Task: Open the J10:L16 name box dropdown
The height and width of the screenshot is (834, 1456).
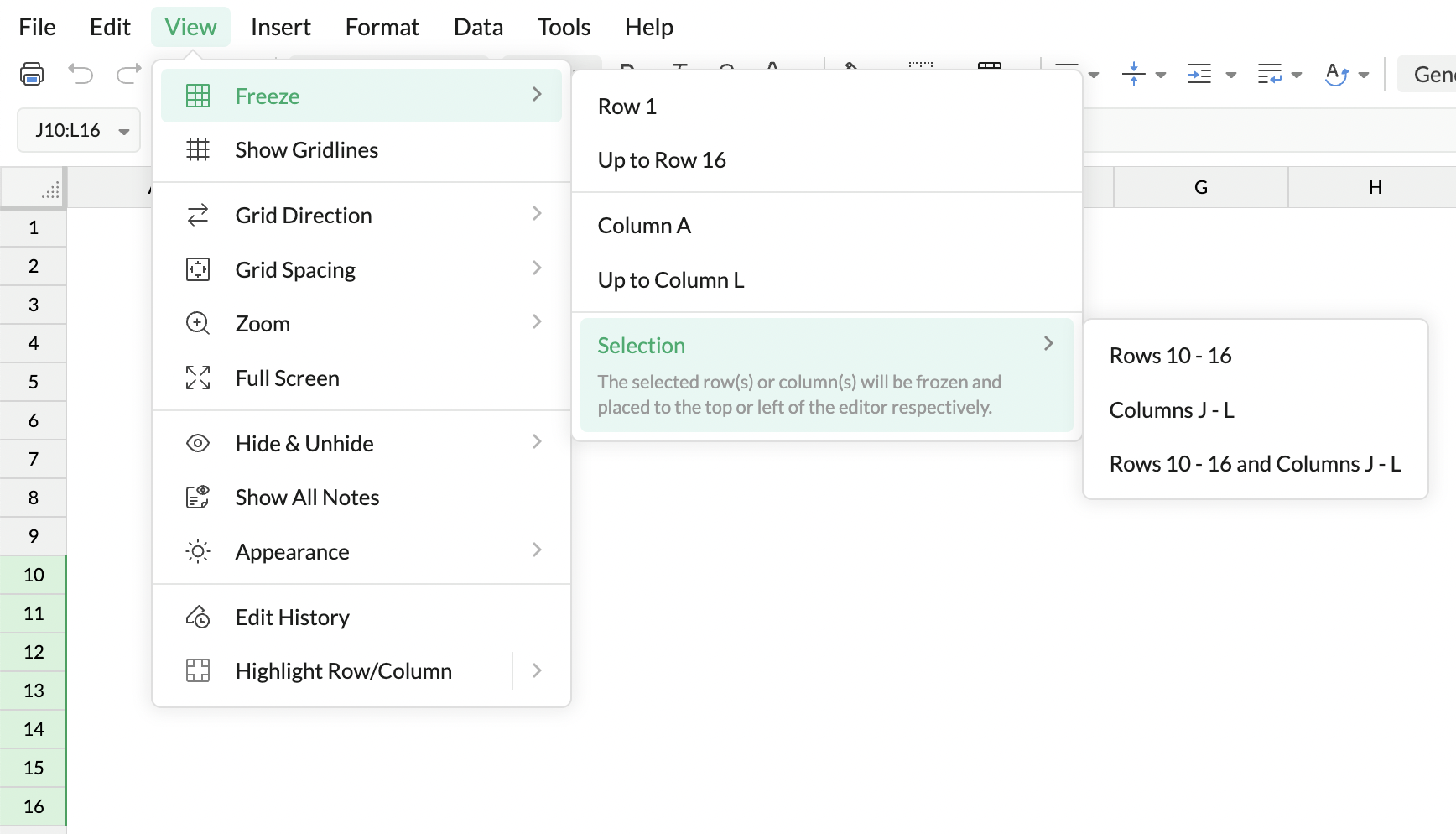Action: click(x=124, y=131)
